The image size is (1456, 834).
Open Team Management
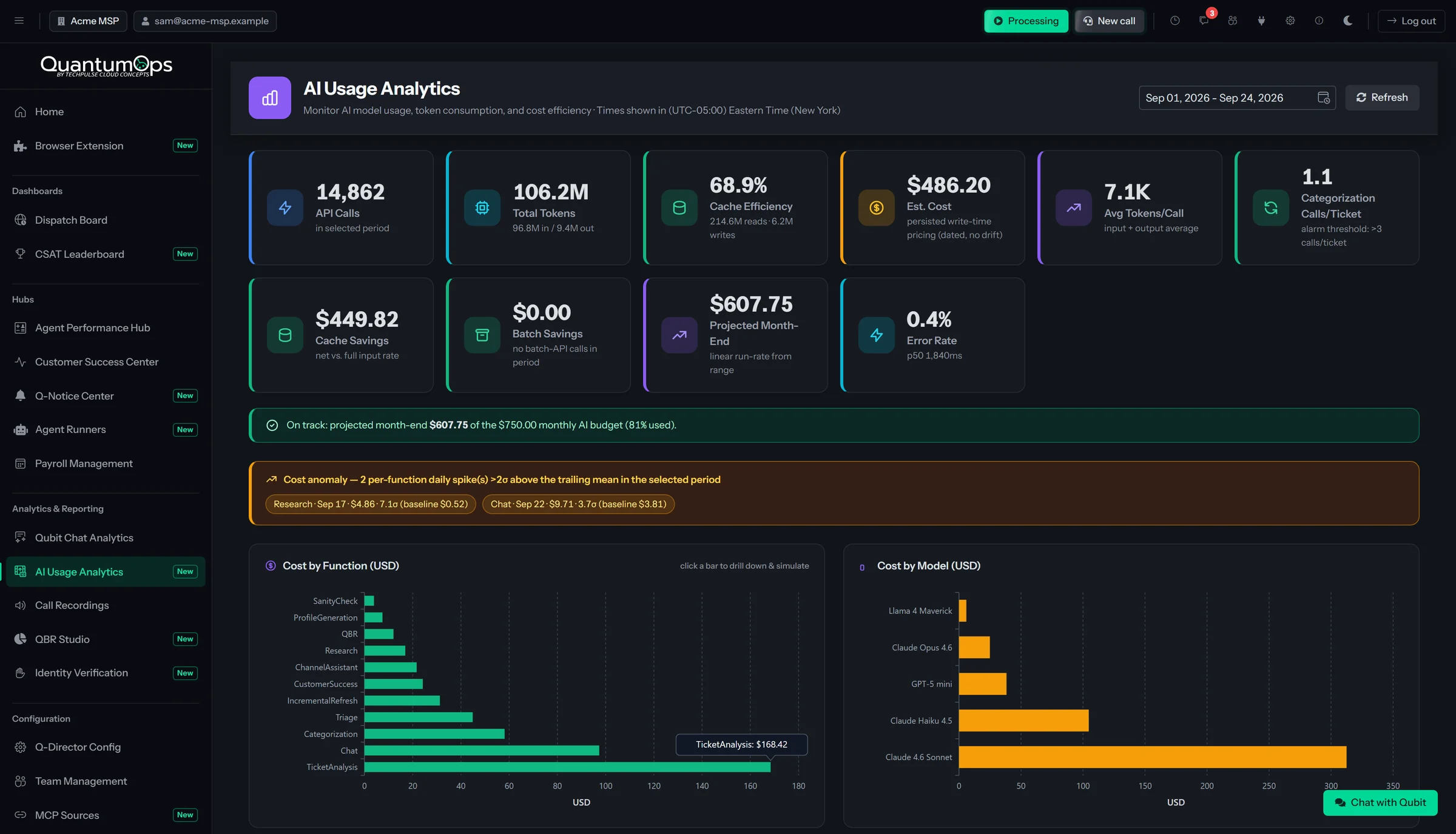(x=106, y=781)
